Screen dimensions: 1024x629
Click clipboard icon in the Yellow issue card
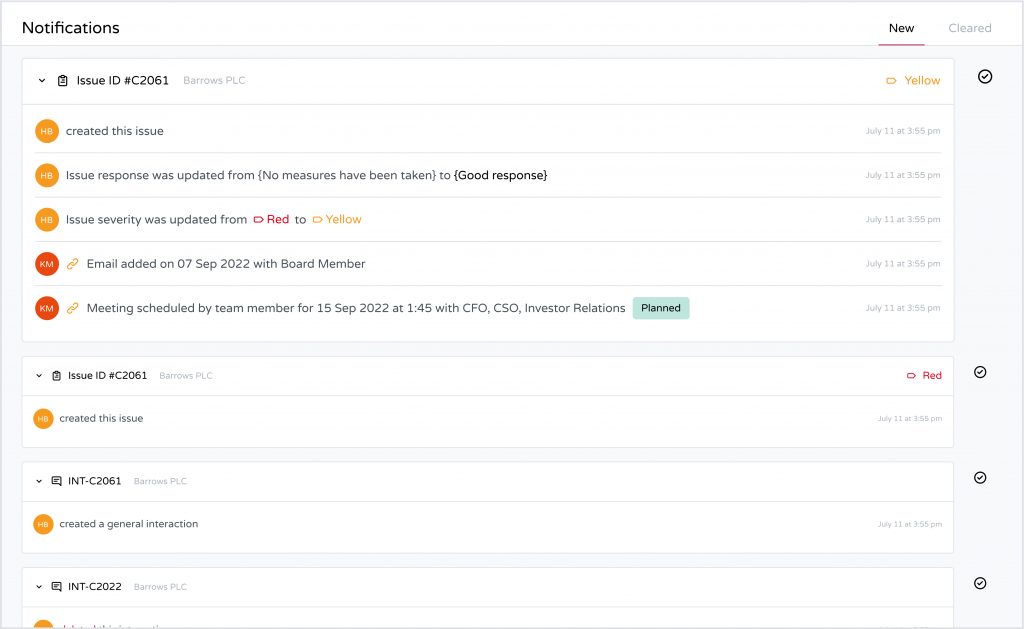click(x=63, y=81)
